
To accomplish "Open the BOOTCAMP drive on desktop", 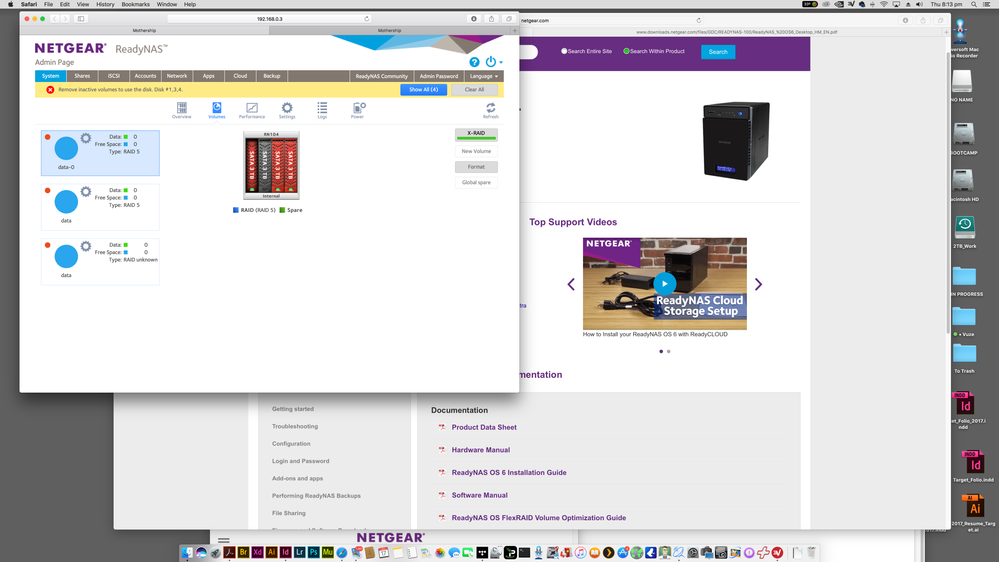I will 963,134.
